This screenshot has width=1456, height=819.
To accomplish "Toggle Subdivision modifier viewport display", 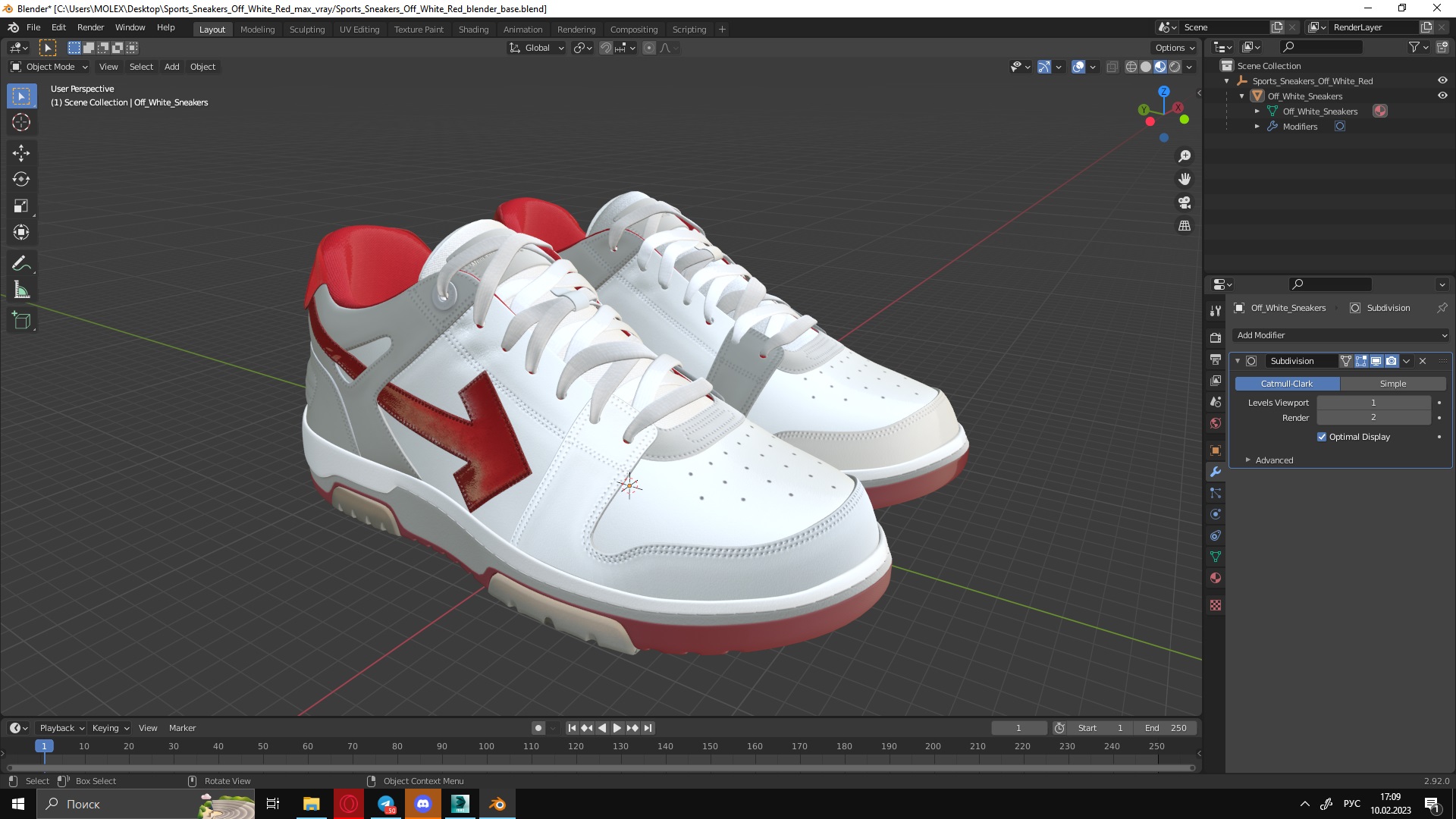I will [1376, 361].
